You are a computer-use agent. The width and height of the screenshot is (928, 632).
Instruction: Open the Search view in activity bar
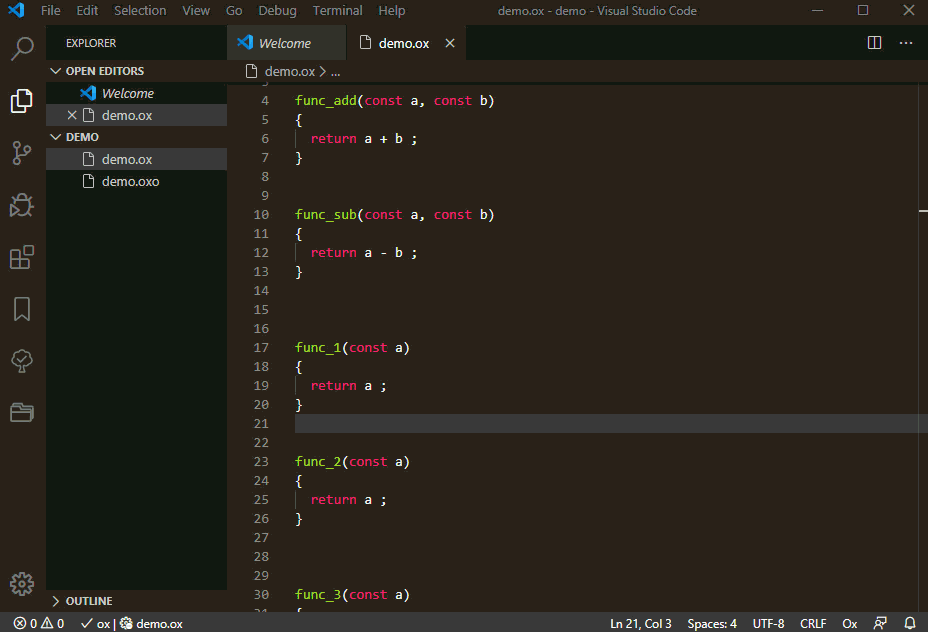pyautogui.click(x=22, y=49)
